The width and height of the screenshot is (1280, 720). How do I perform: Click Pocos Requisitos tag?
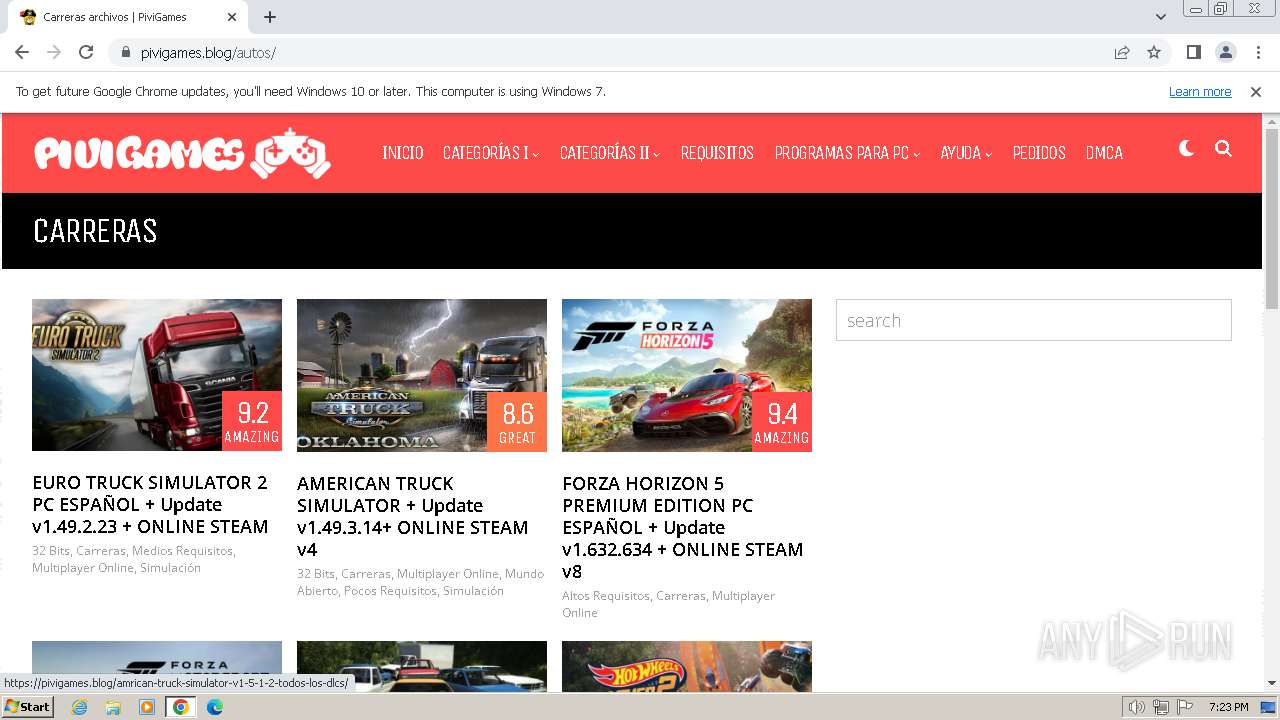390,591
